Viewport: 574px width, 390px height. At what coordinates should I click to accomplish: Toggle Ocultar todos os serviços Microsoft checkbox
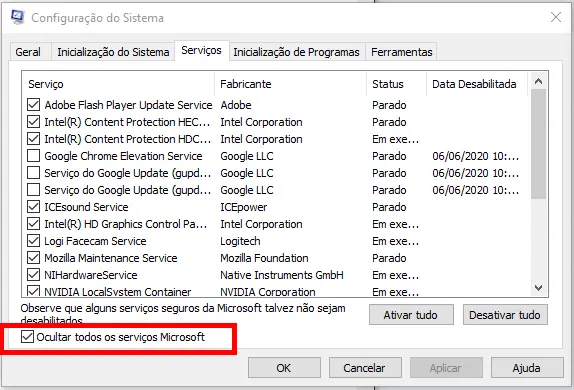pyautogui.click(x=27, y=337)
